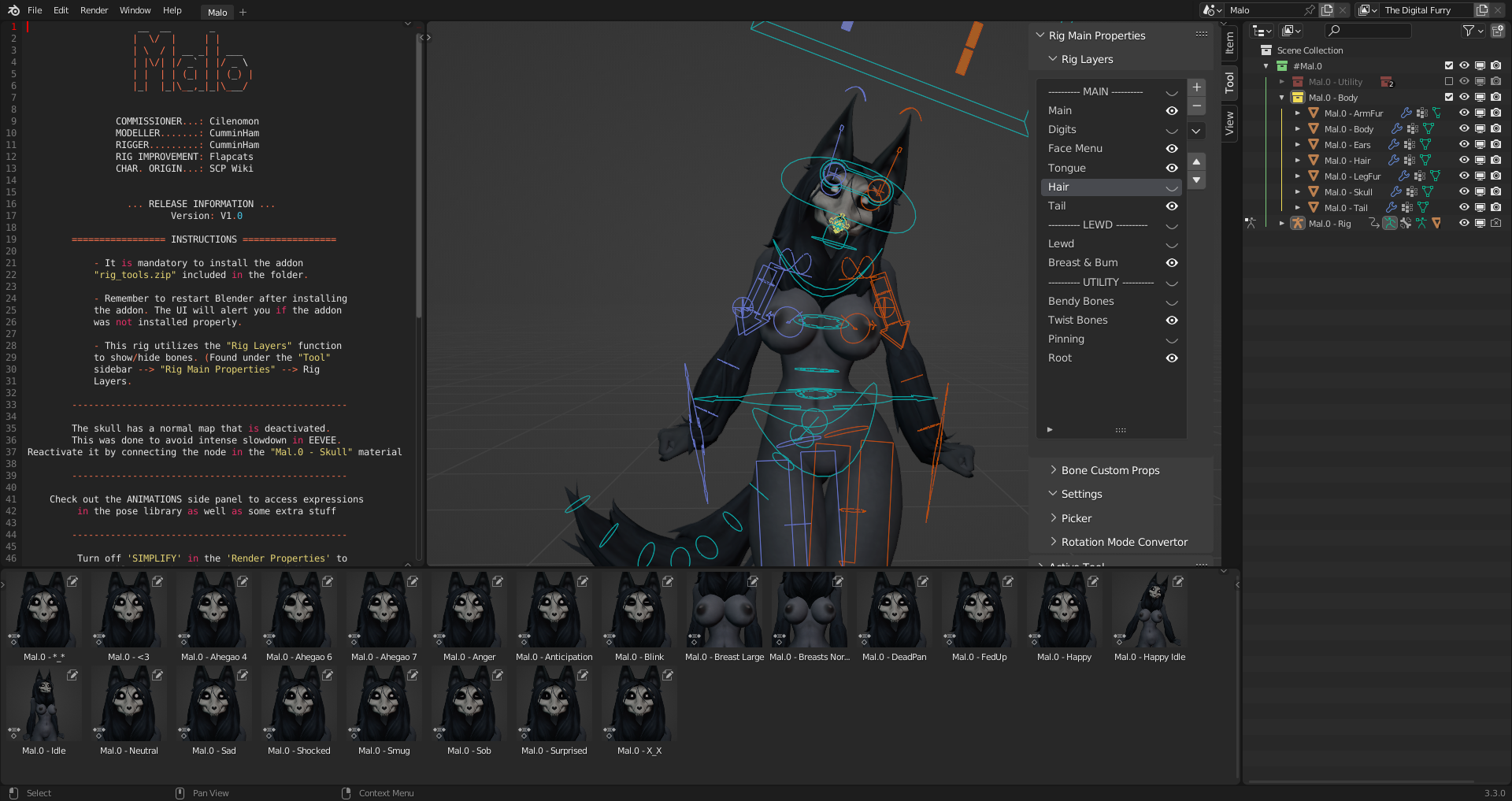Move rig layer up with arrow button

pyautogui.click(x=1196, y=161)
